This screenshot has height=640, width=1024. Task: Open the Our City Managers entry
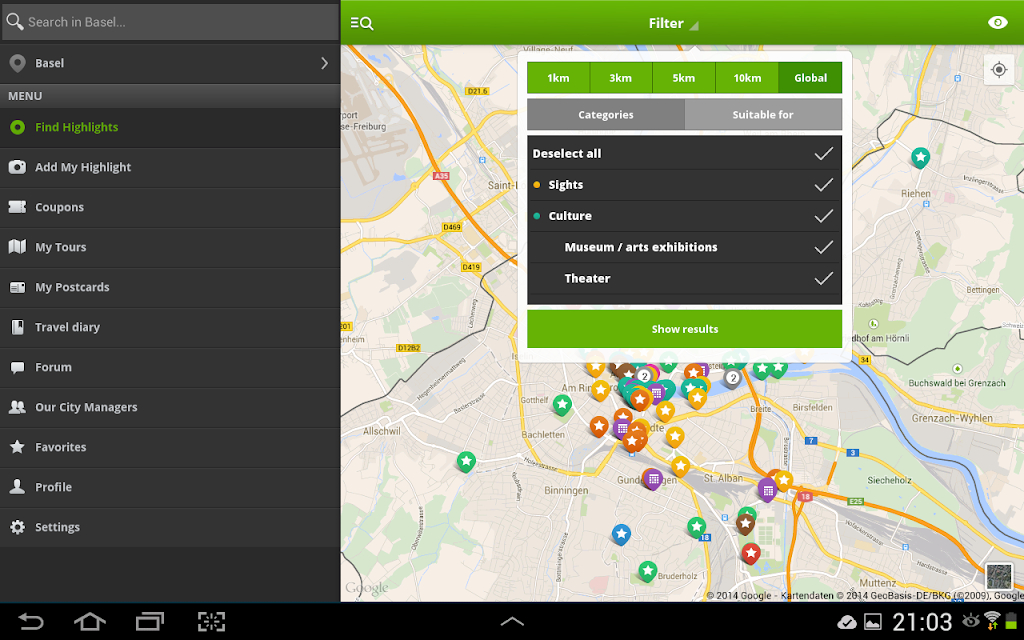[x=170, y=407]
